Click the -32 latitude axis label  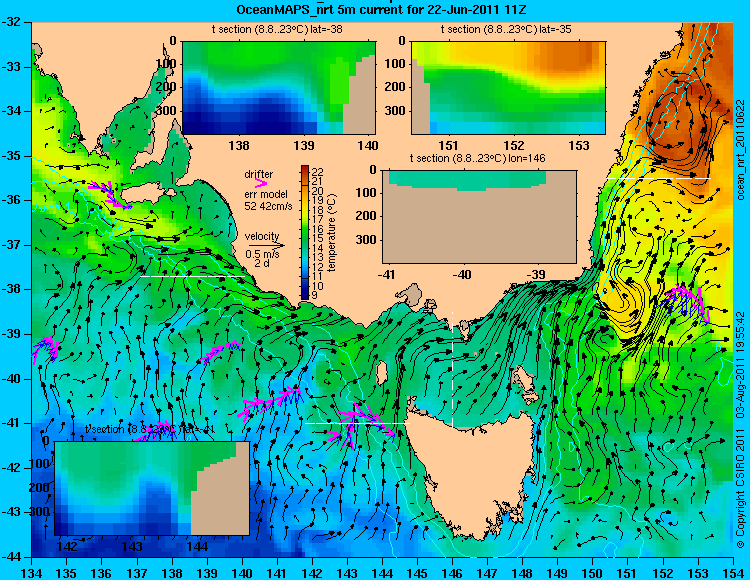pyautogui.click(x=12, y=22)
